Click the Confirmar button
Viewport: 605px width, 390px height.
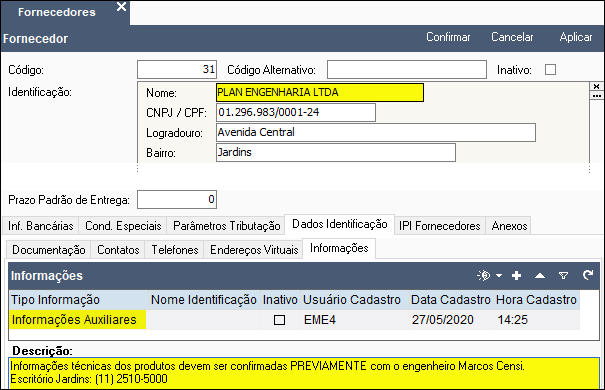tap(448, 37)
